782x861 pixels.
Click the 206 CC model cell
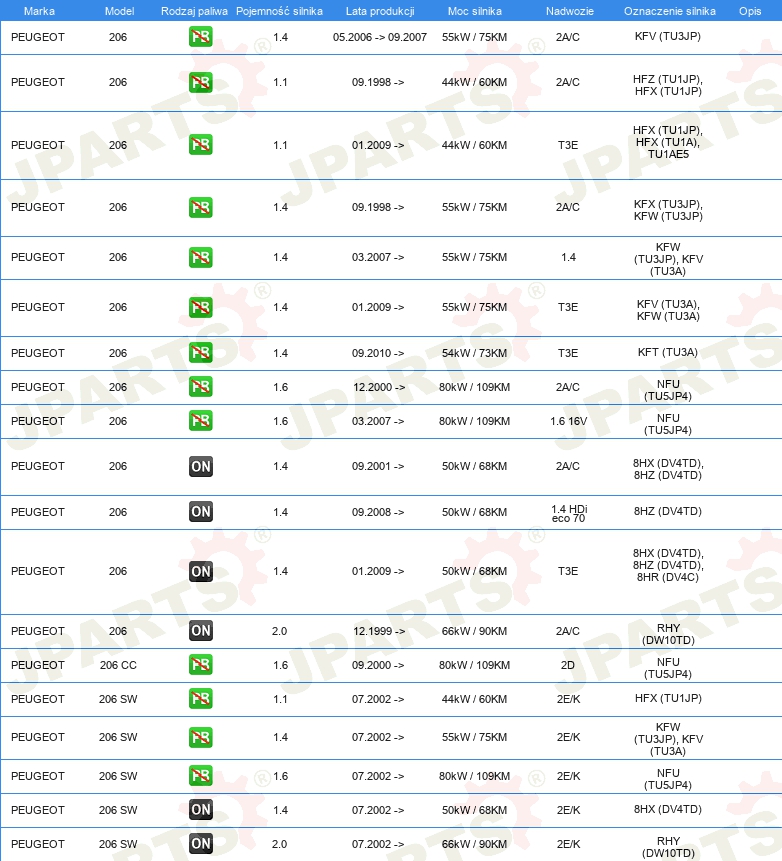click(118, 665)
